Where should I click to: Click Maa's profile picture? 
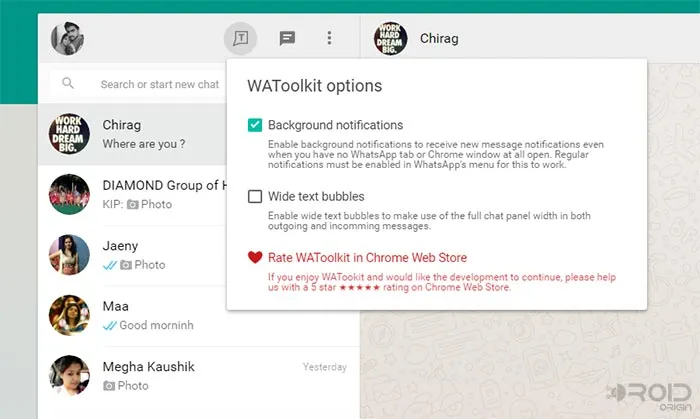tap(69, 315)
